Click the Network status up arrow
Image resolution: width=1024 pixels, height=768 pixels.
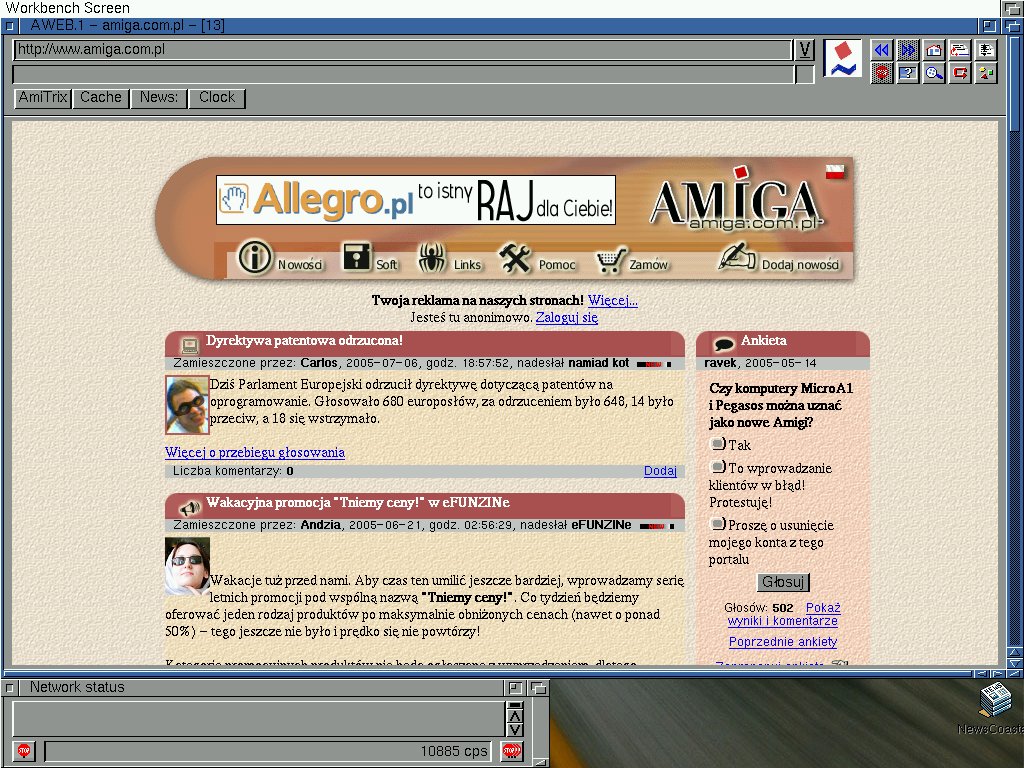coord(515,715)
